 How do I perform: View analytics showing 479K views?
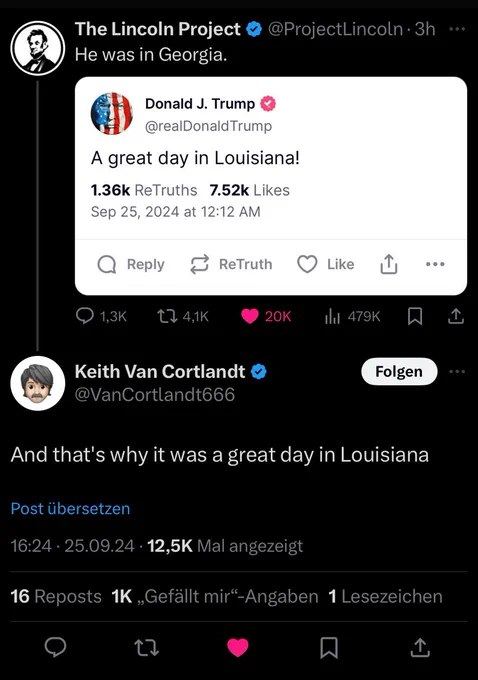click(352, 316)
